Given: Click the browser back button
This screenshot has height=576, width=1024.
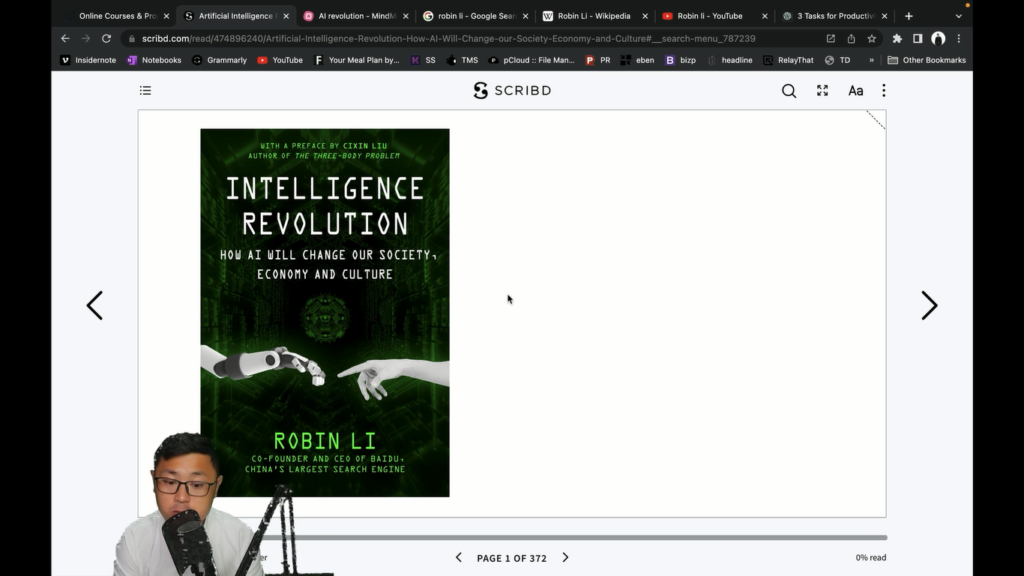Looking at the screenshot, I should point(65,39).
